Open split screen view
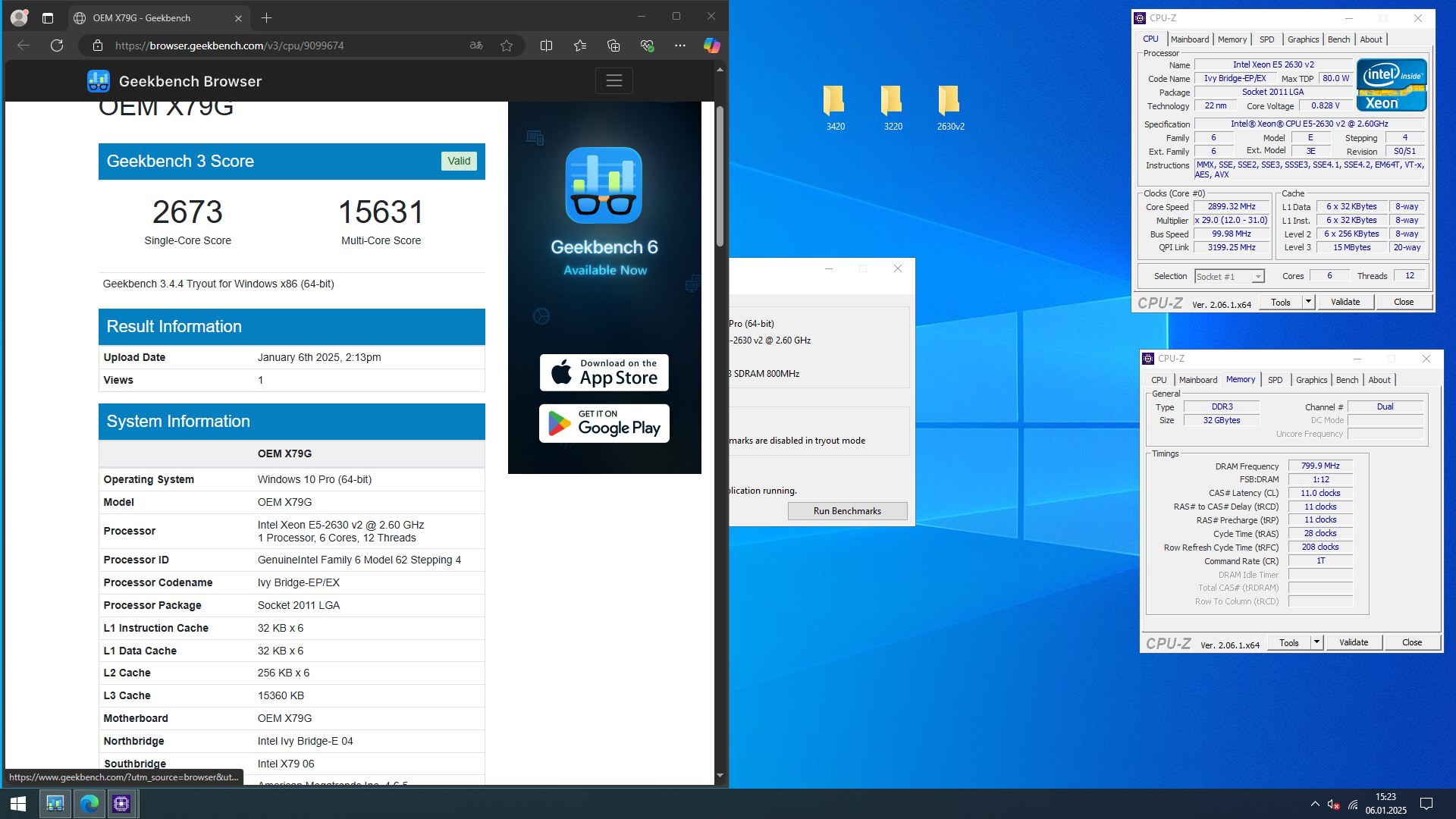The height and width of the screenshot is (819, 1456). coord(546,45)
